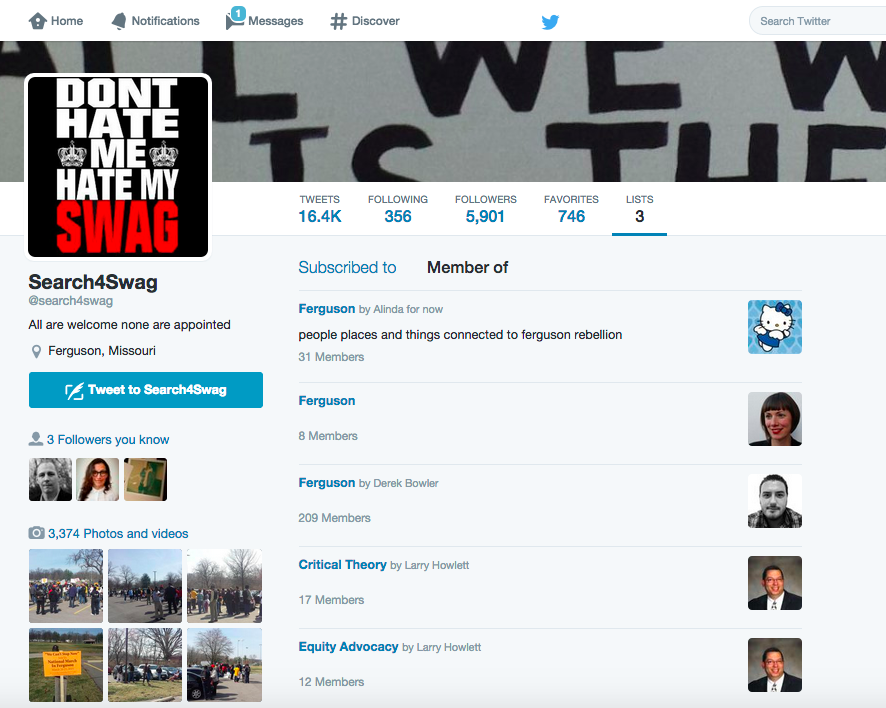Open the middle top-row parking lot photo

[x=145, y=586]
